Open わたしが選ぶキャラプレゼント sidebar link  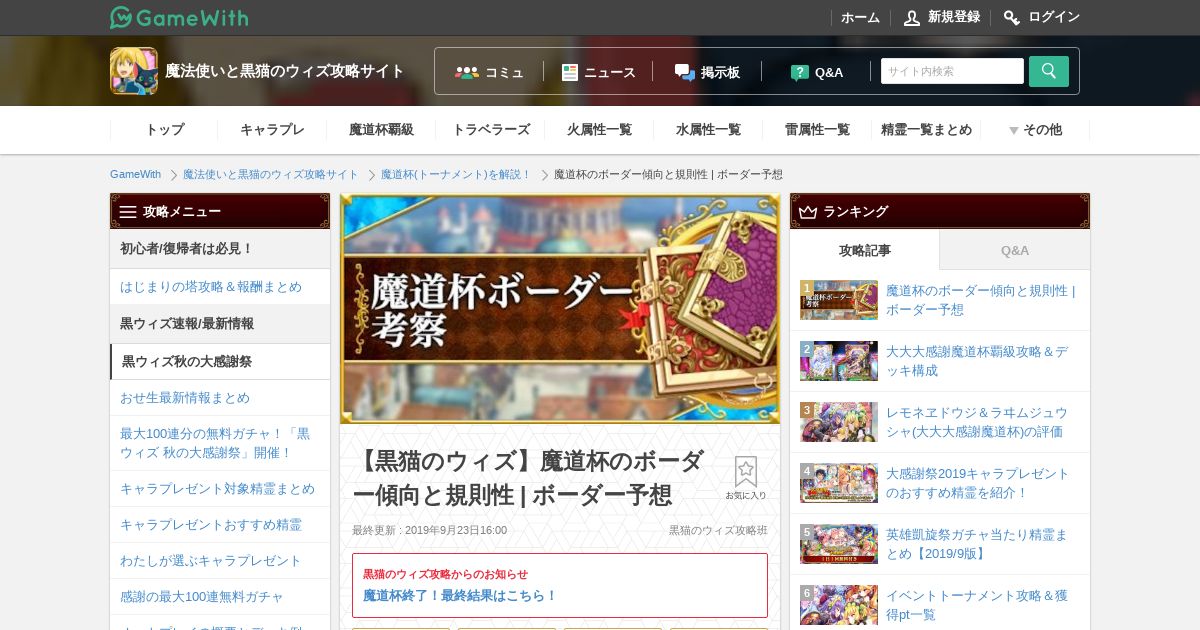pyautogui.click(x=220, y=561)
